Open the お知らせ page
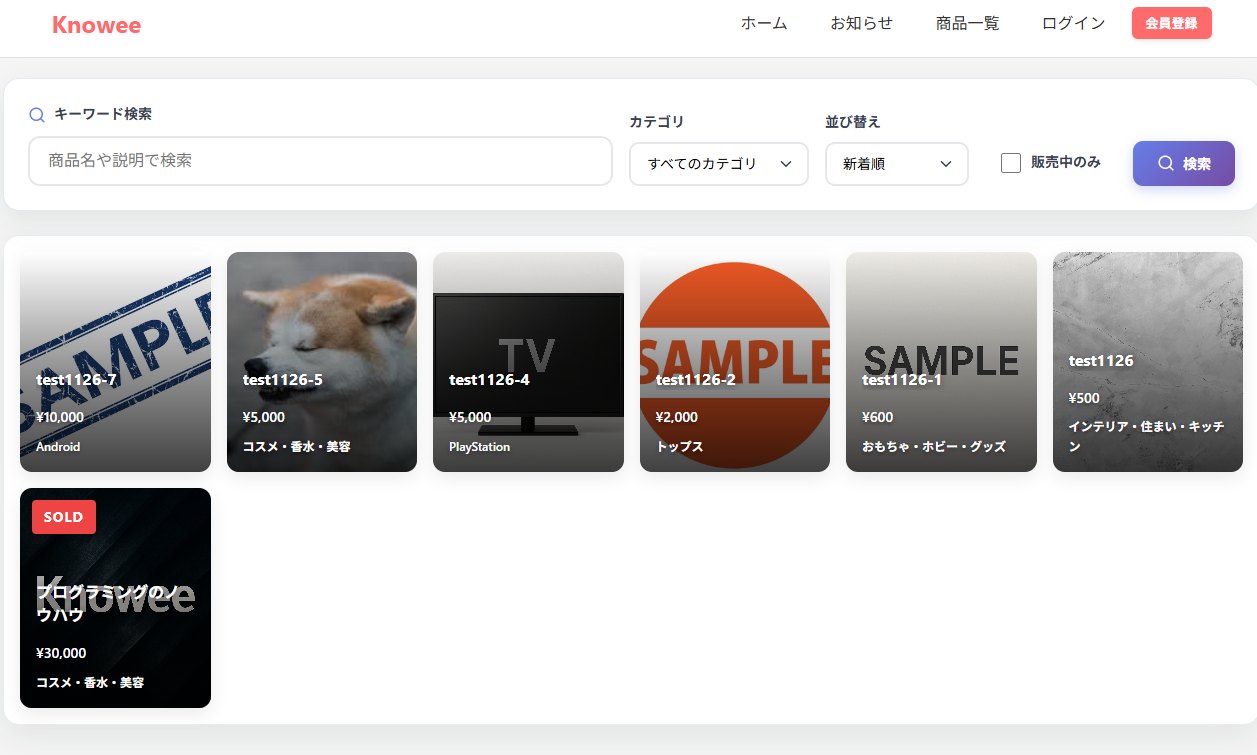Screen dimensions: 1257x755 (x=861, y=22)
